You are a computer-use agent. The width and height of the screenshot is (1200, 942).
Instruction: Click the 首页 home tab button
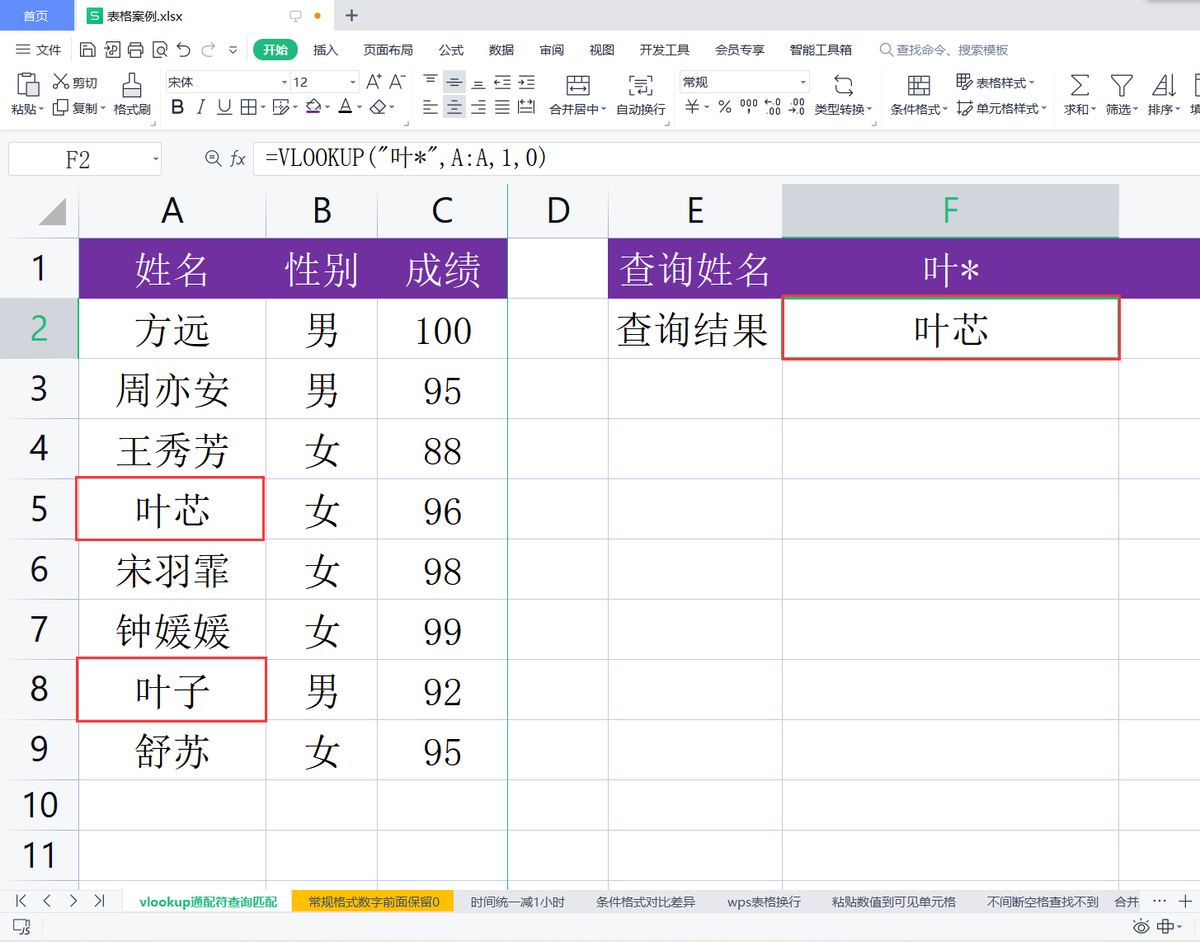tap(36, 15)
